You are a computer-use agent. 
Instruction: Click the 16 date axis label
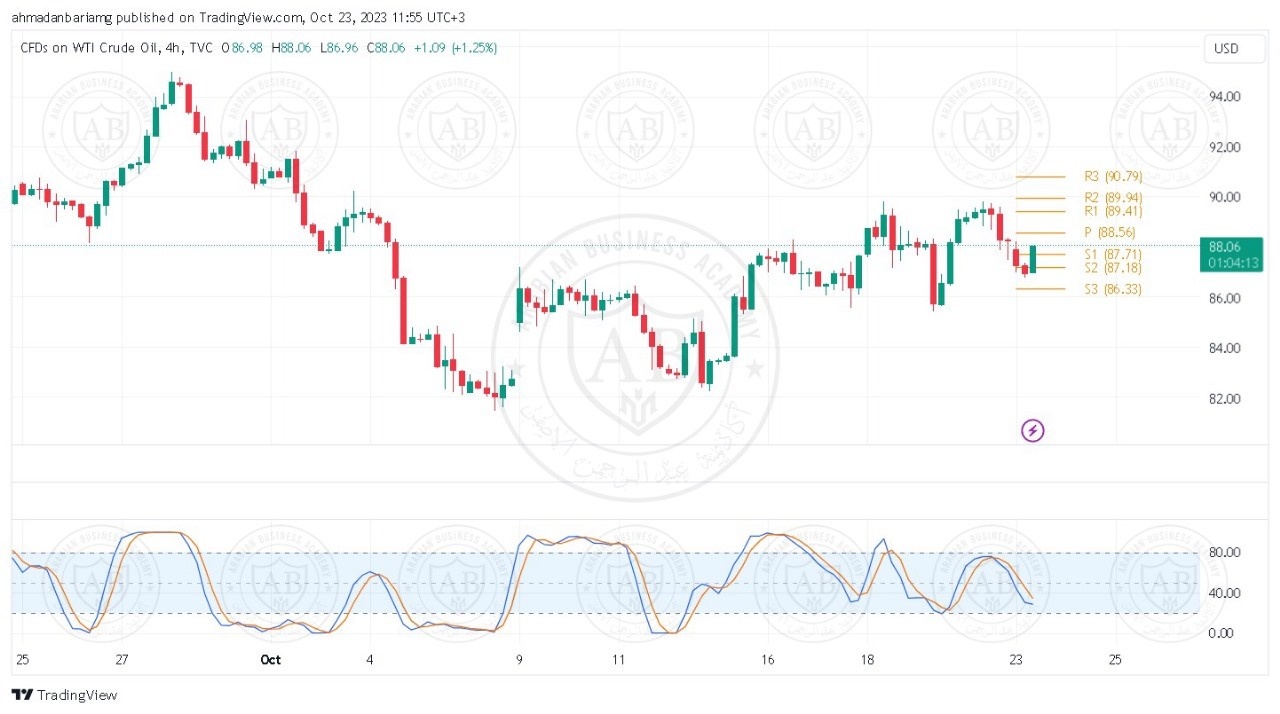point(768,660)
